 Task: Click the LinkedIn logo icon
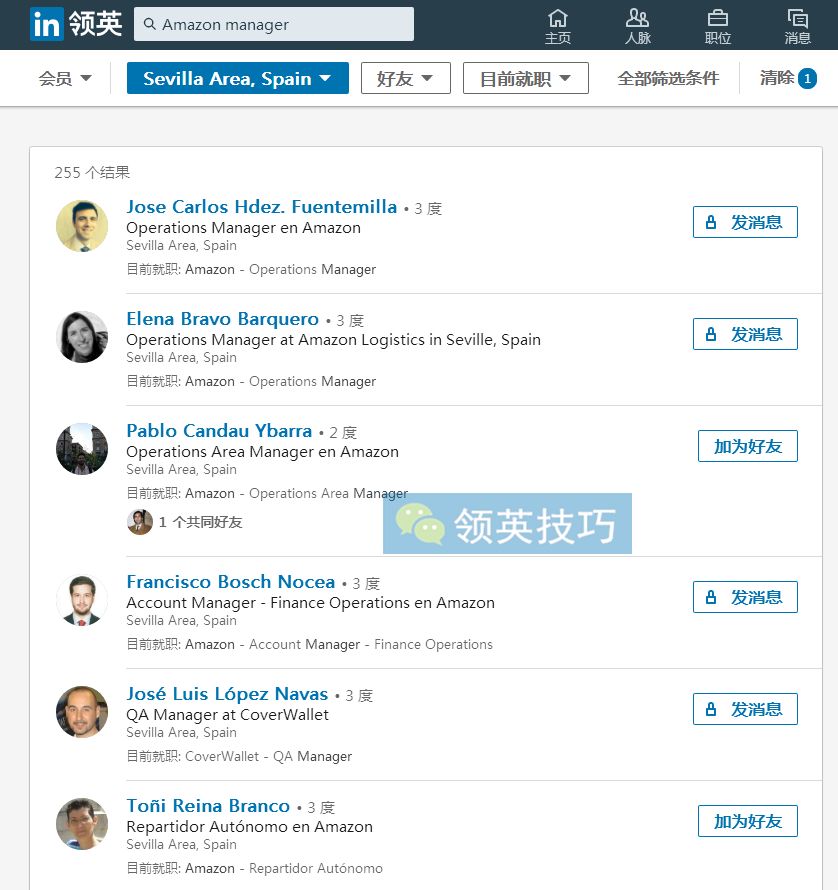pos(45,24)
